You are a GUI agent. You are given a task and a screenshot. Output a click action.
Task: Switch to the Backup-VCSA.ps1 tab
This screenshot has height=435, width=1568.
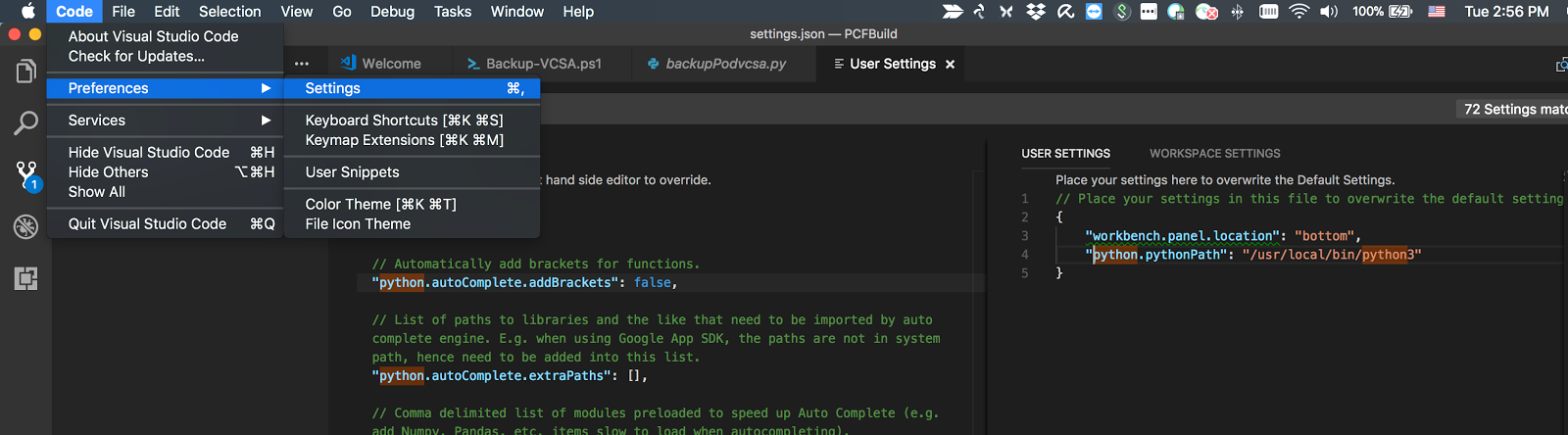544,64
